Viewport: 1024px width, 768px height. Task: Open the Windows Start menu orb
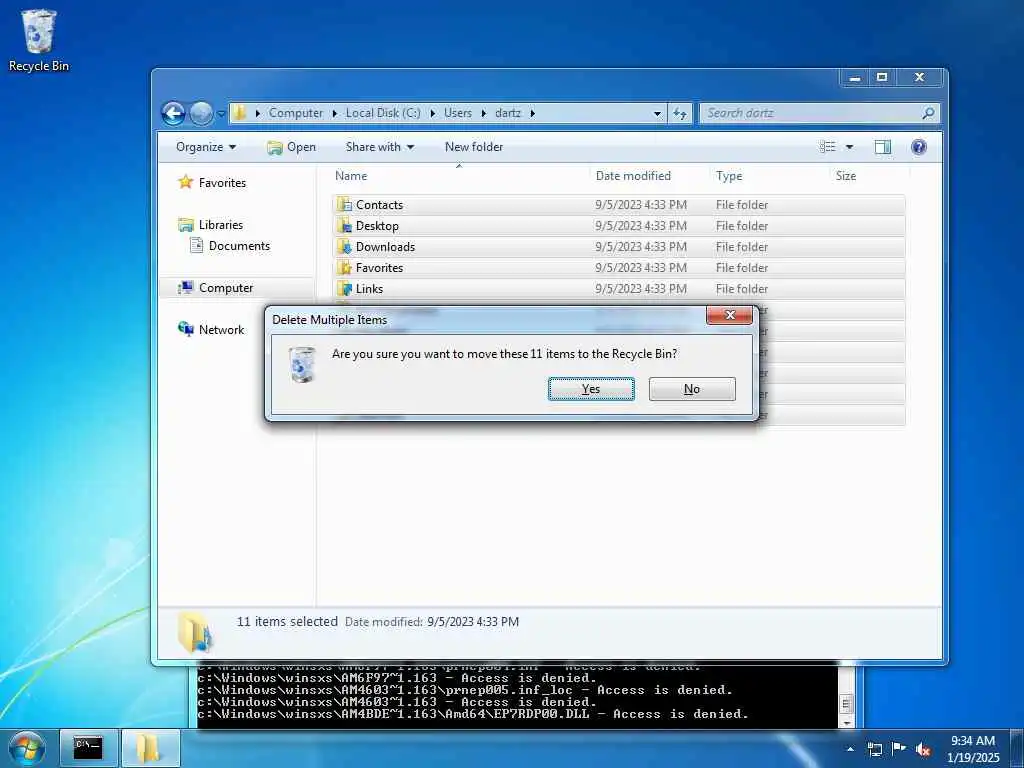pos(27,749)
